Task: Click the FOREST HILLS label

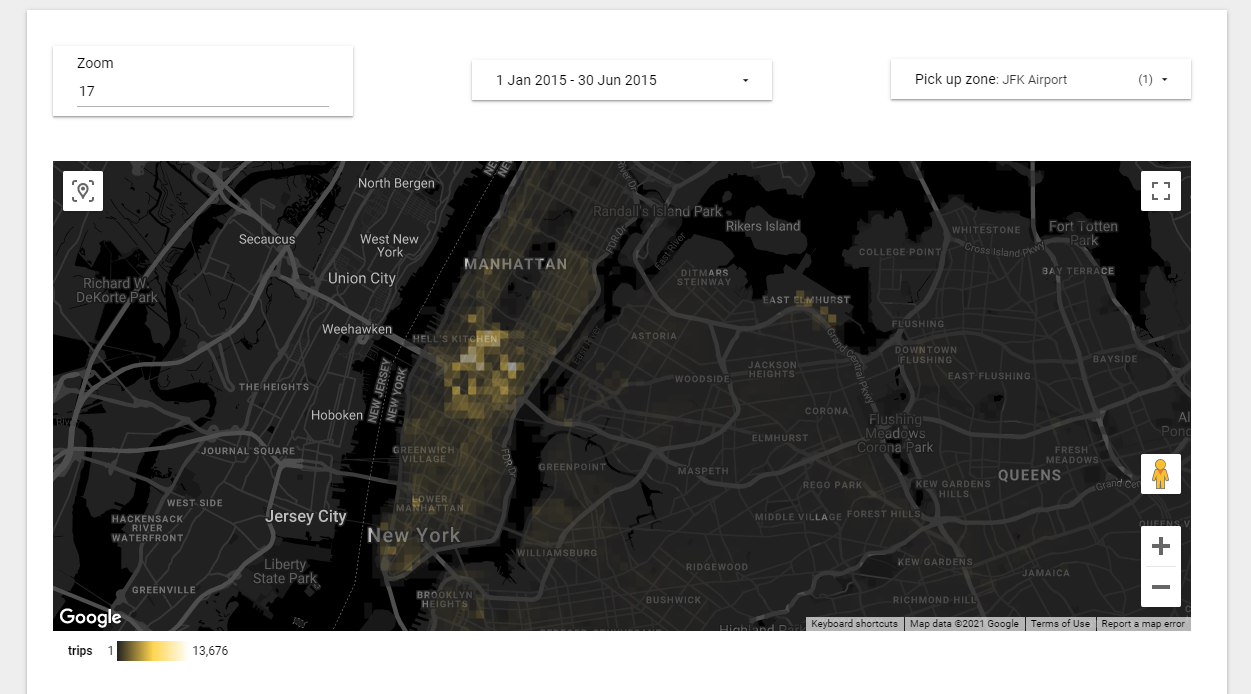Action: click(x=884, y=514)
